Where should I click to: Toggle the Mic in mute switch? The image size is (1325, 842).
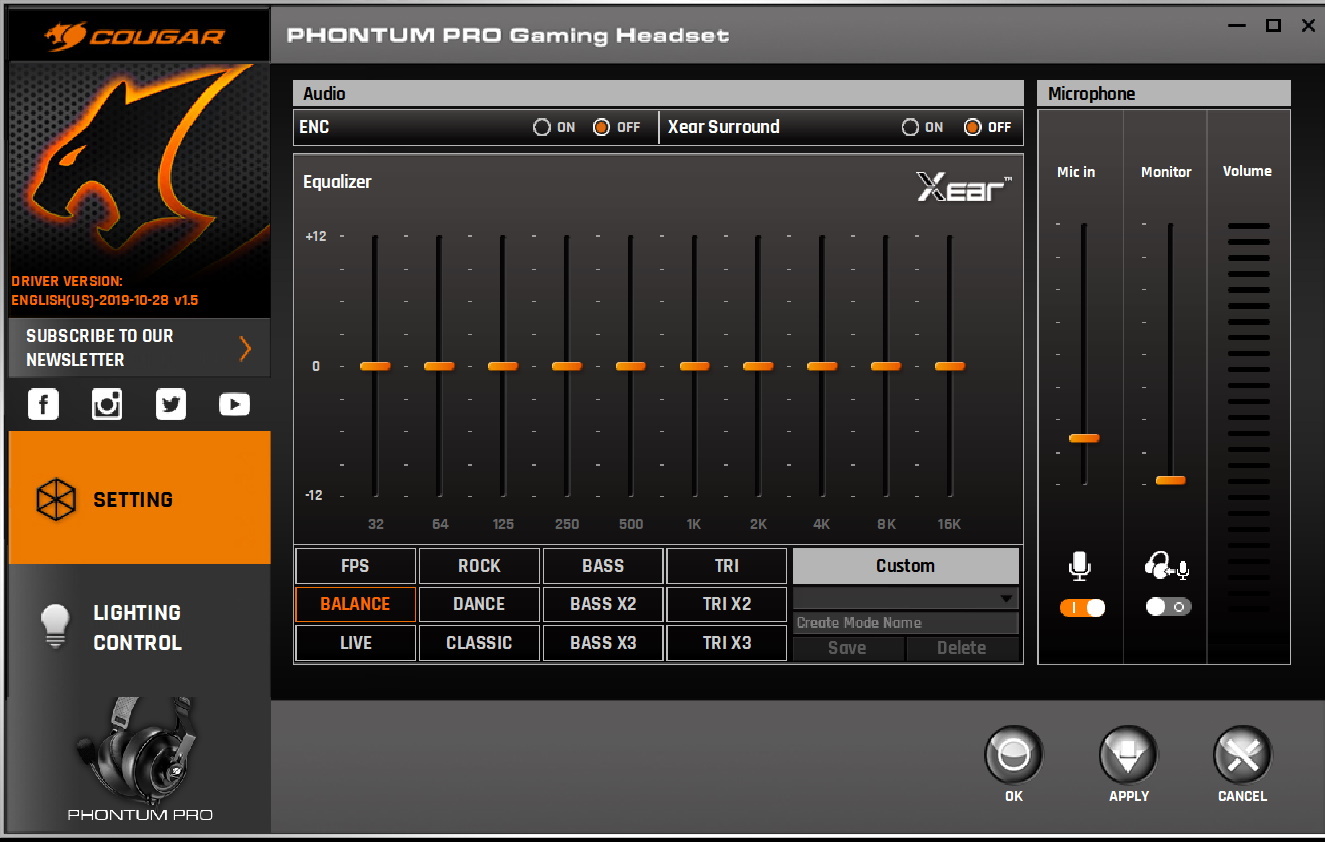[1082, 607]
